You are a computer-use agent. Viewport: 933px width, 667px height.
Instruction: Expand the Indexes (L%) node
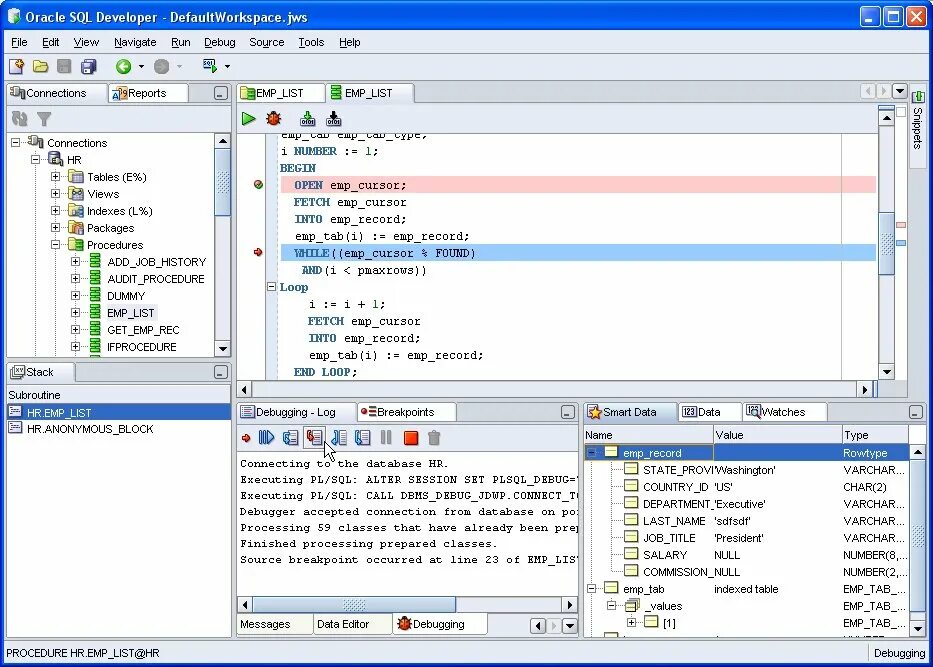[55, 211]
